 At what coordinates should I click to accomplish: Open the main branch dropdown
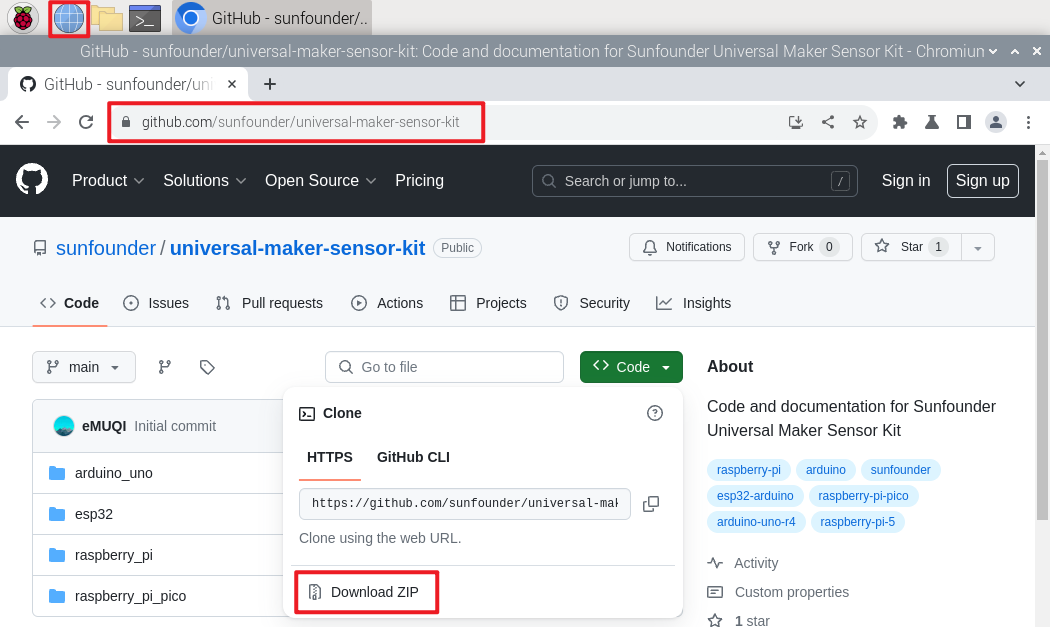[84, 367]
